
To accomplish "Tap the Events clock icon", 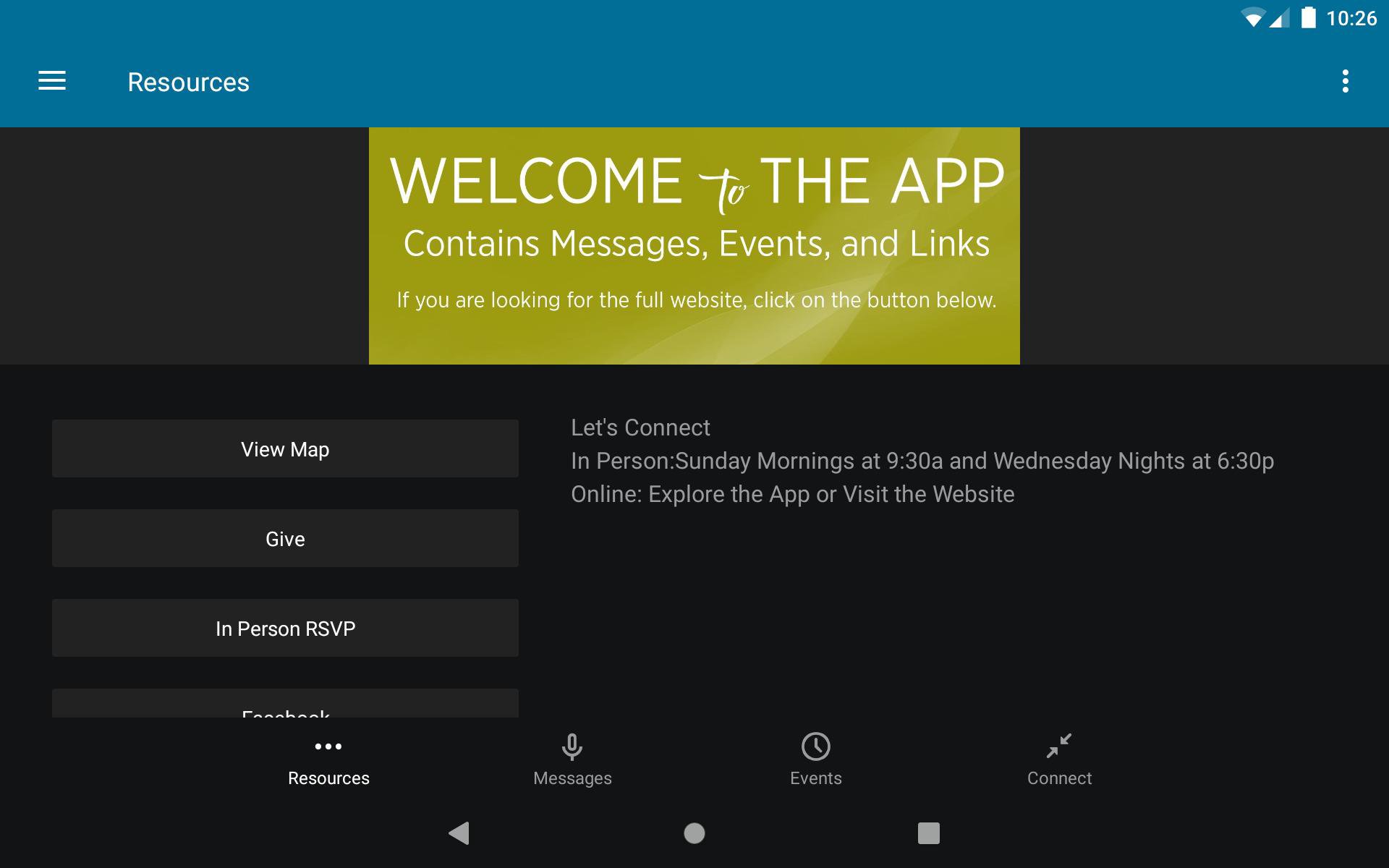I will pyautogui.click(x=815, y=746).
